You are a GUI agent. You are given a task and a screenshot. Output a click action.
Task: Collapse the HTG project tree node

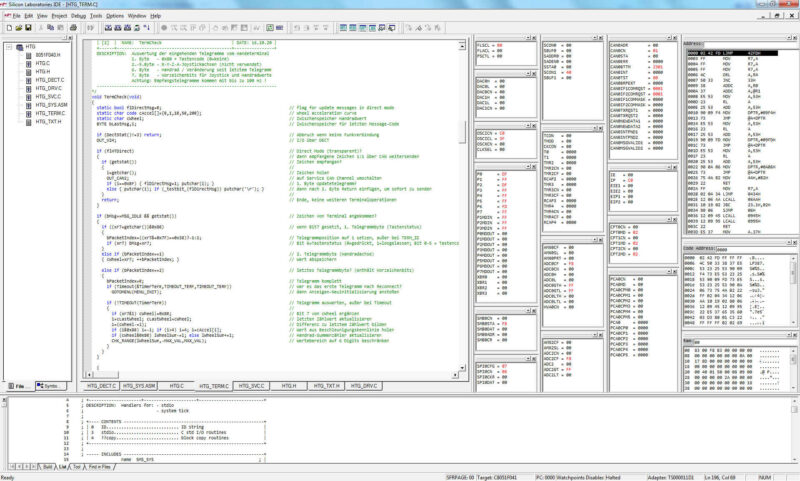coord(7,46)
